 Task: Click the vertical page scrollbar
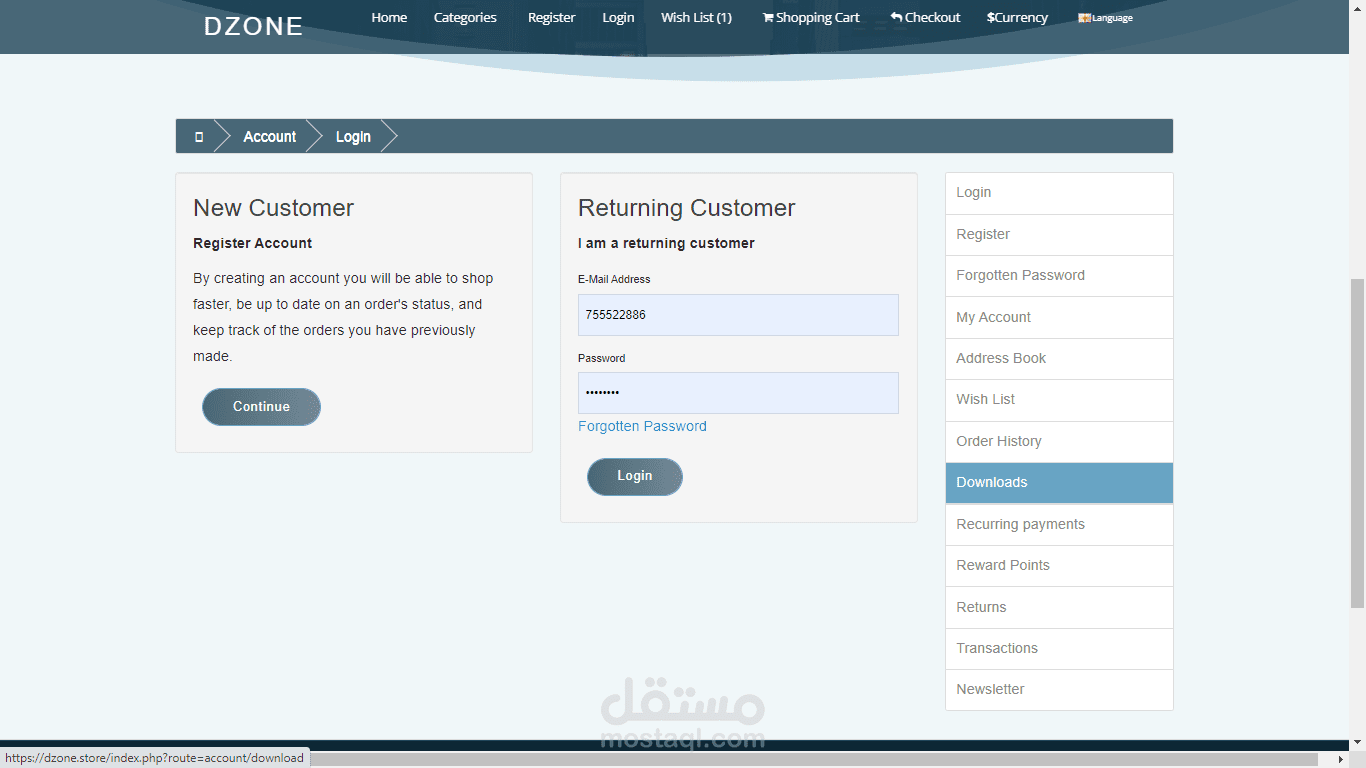(1357, 440)
